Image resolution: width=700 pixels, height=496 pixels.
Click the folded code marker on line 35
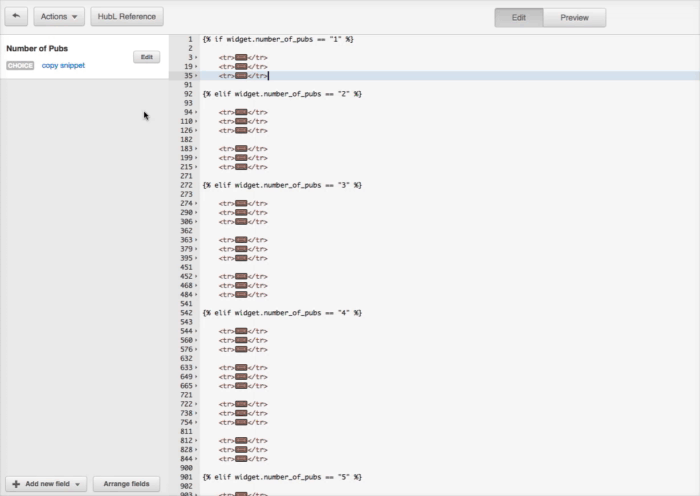tap(241, 76)
